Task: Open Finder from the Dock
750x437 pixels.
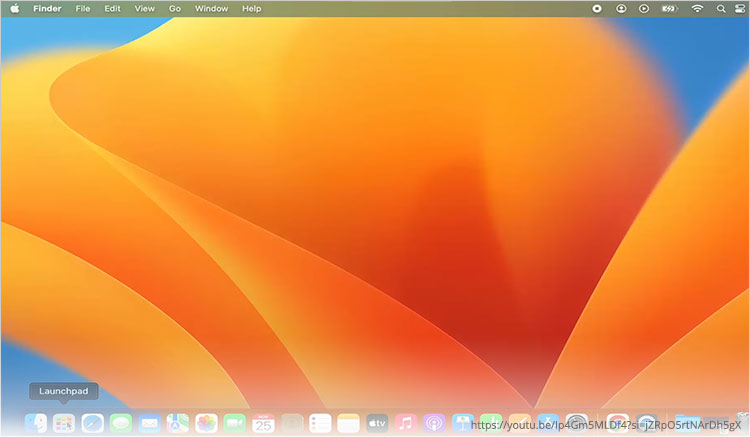Action: [x=36, y=423]
